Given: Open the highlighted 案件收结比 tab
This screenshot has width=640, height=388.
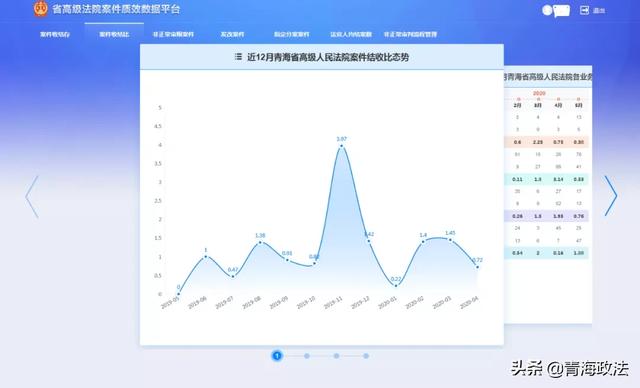Looking at the screenshot, I should (114, 34).
